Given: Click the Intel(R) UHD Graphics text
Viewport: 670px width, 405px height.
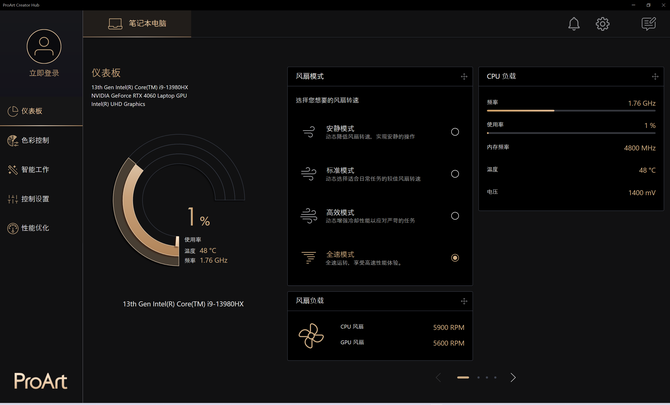Looking at the screenshot, I should pos(118,104).
